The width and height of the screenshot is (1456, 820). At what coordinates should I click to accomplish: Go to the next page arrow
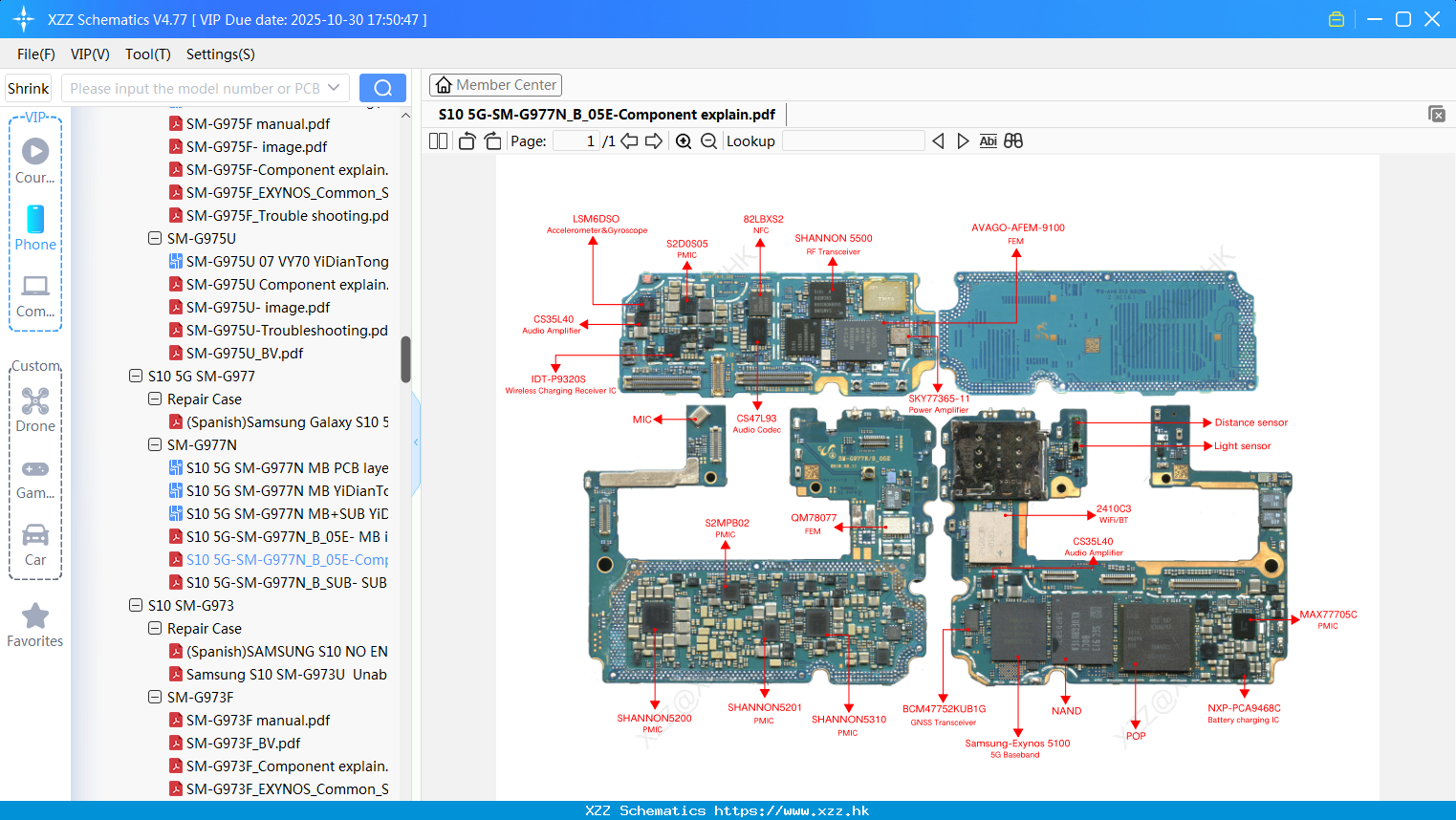point(654,141)
